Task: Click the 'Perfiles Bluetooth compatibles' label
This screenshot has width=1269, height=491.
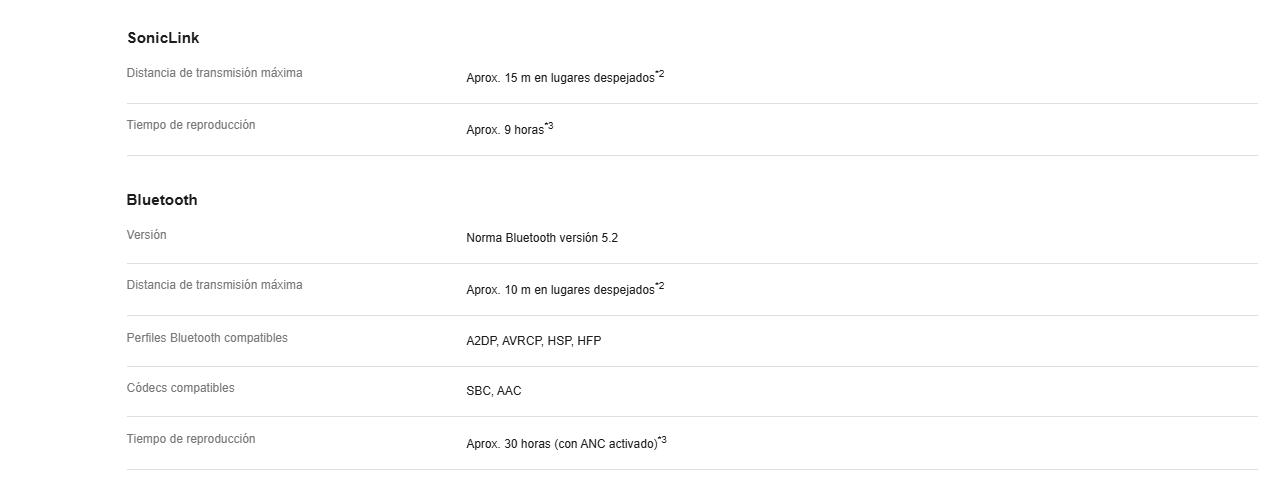Action: (x=207, y=338)
